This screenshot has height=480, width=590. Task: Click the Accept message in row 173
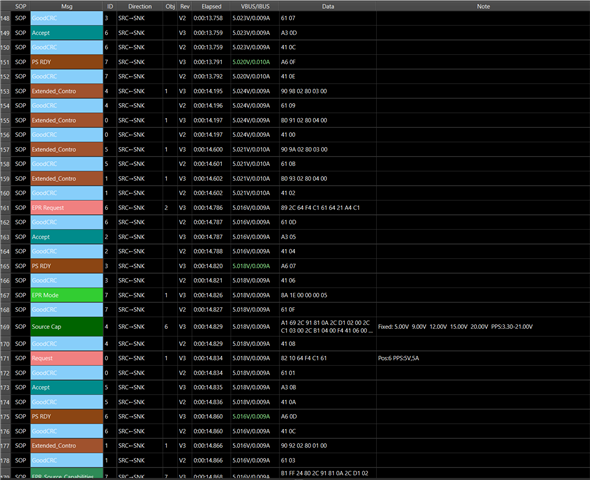[x=67, y=387]
